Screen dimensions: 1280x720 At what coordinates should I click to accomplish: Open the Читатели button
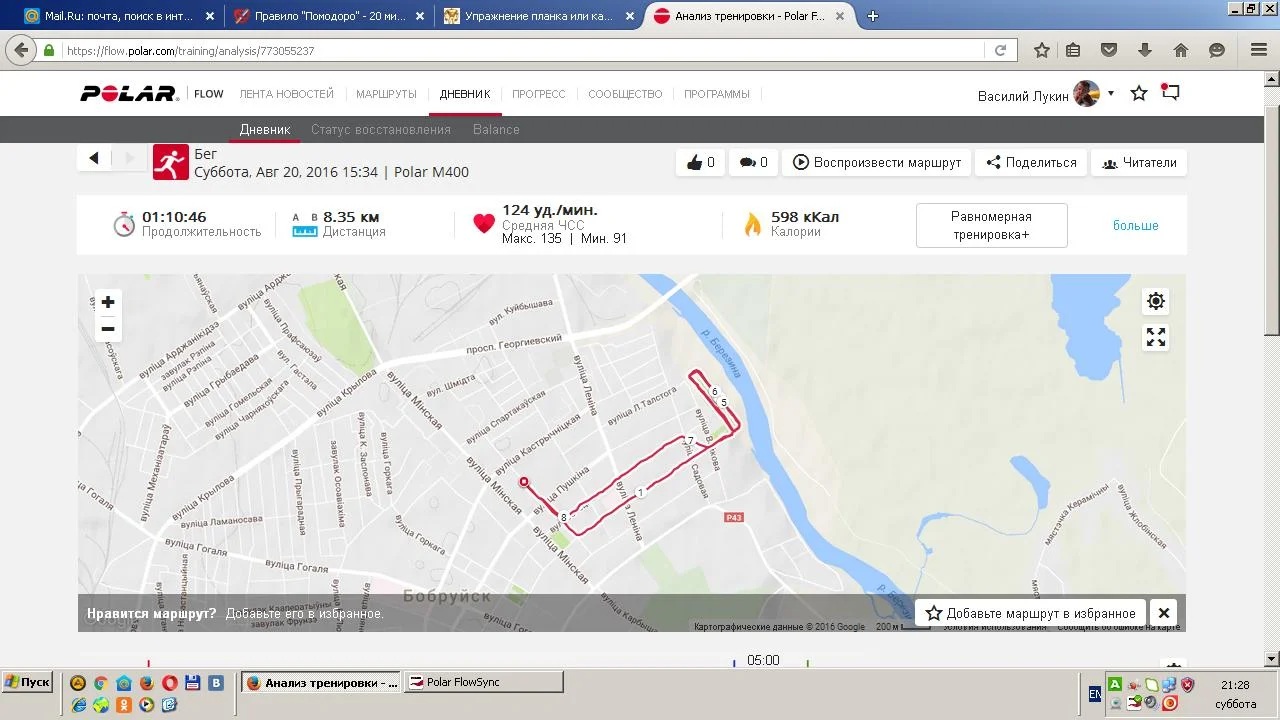click(x=1139, y=162)
